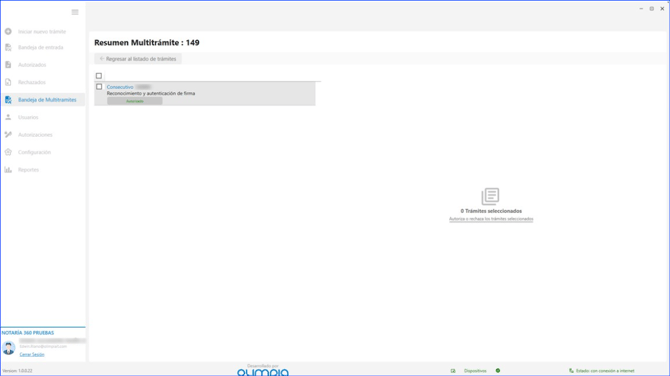Collapse the sidebar with the hamburger icon
670x376 pixels.
click(x=75, y=12)
